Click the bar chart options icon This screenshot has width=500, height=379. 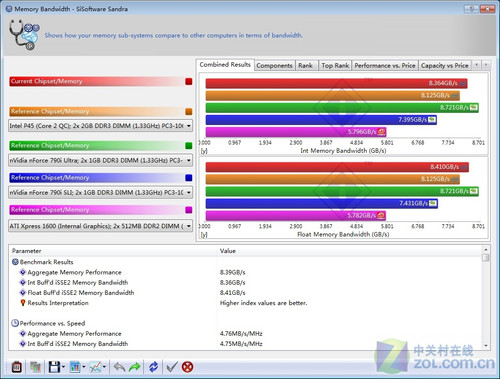point(75,367)
